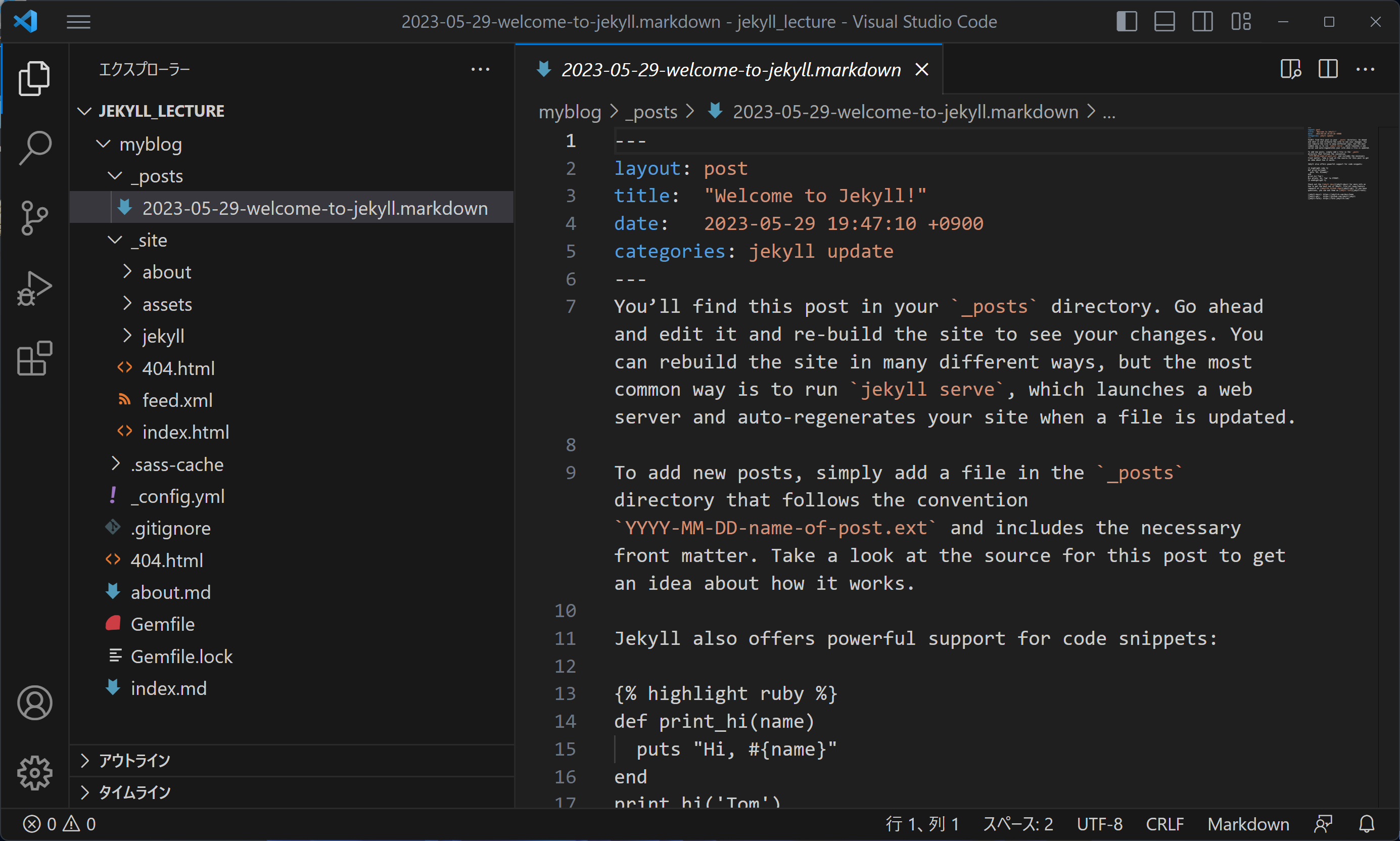Open 404.html inside the _site folder
1400x841 pixels.
tap(292, 368)
